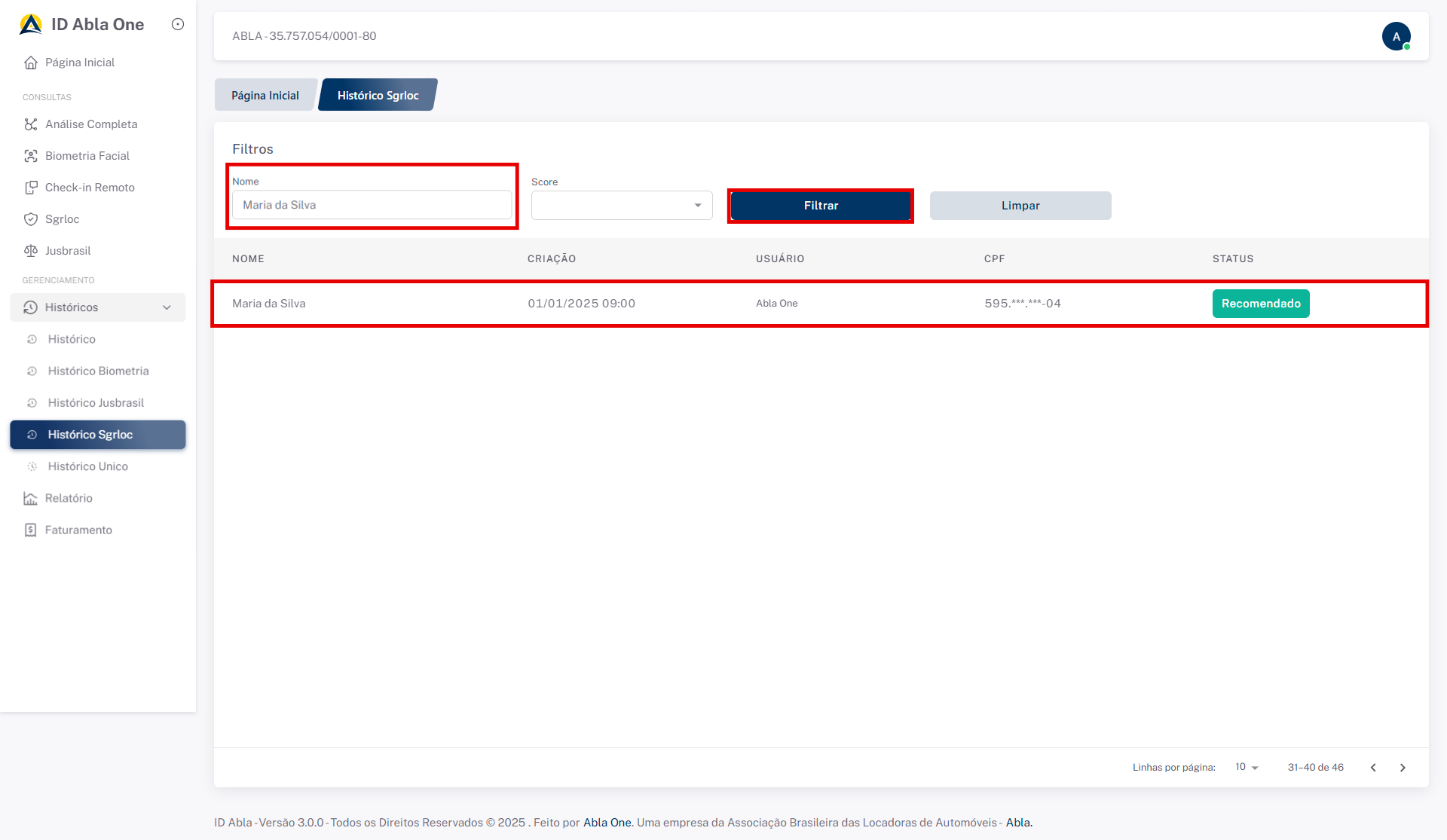Switch to the Página Inicial tab

(265, 96)
